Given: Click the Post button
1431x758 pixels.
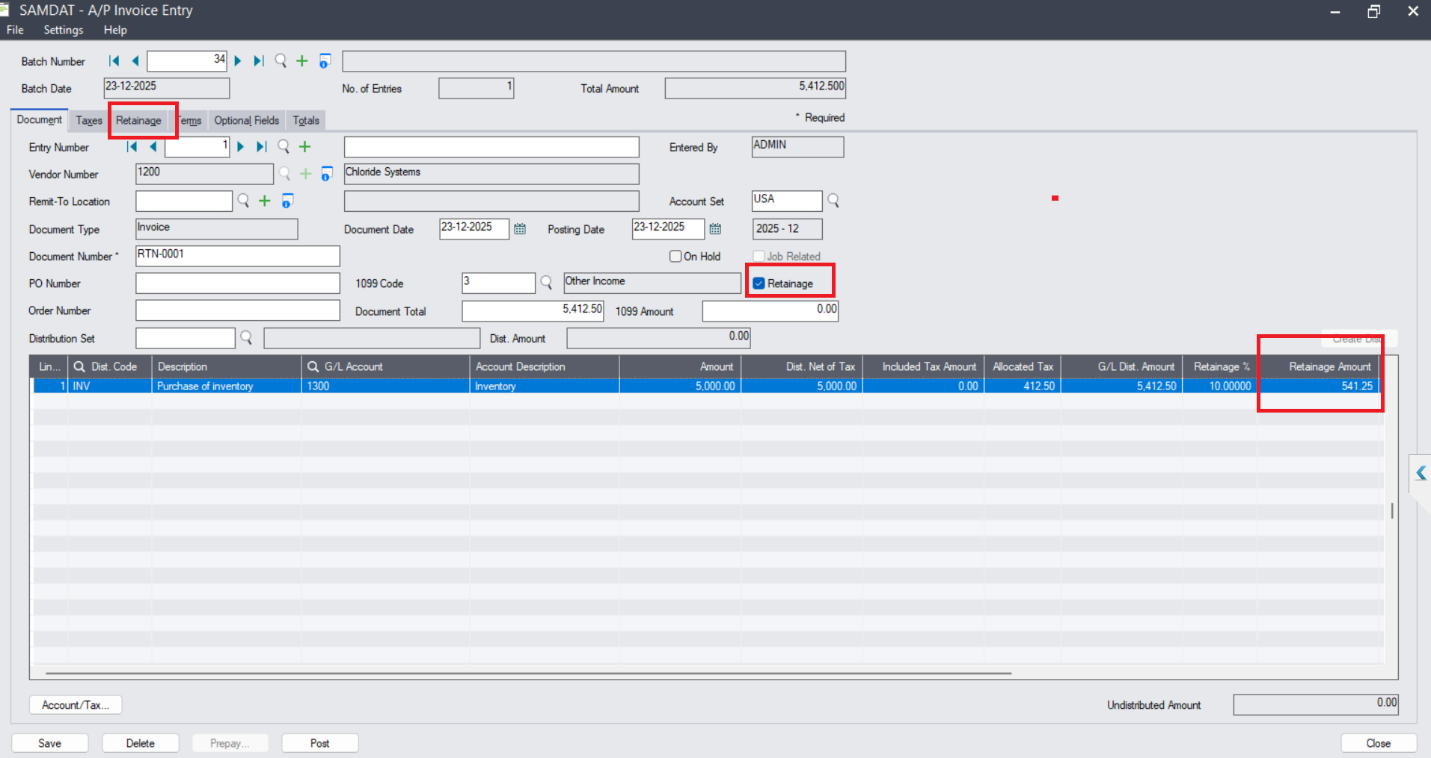Looking at the screenshot, I should coord(320,743).
